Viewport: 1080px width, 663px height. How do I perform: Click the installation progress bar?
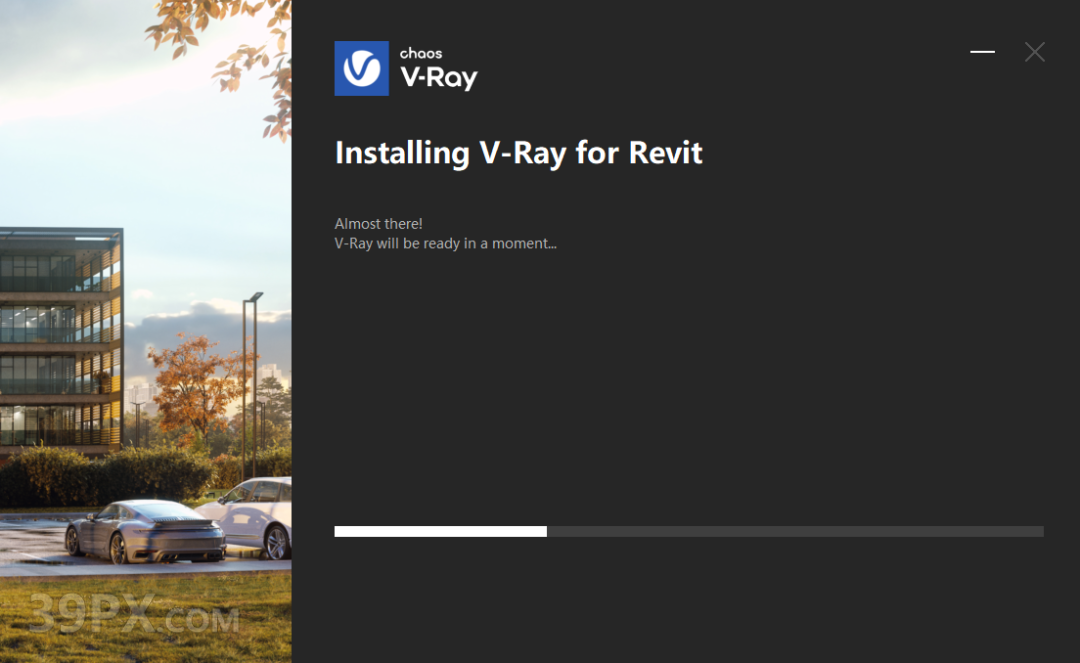[689, 532]
